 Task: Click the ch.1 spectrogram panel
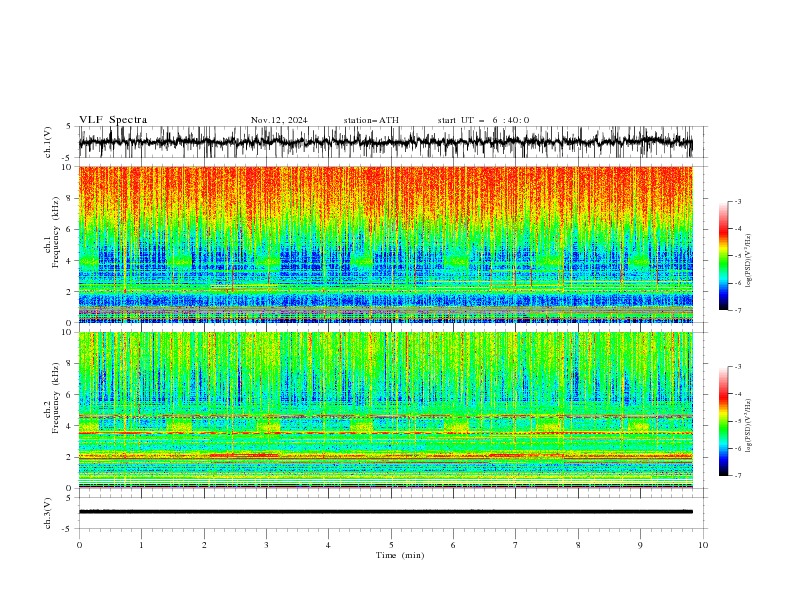385,244
